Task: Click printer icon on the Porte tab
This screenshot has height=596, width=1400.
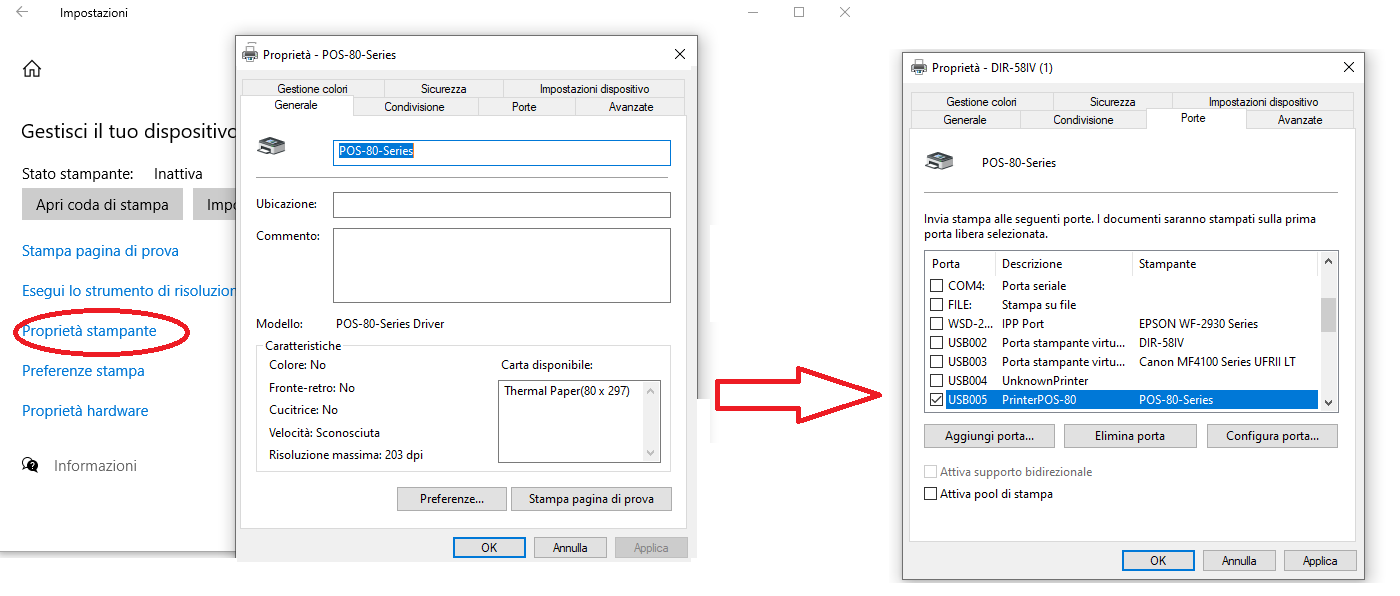Action: coord(939,159)
